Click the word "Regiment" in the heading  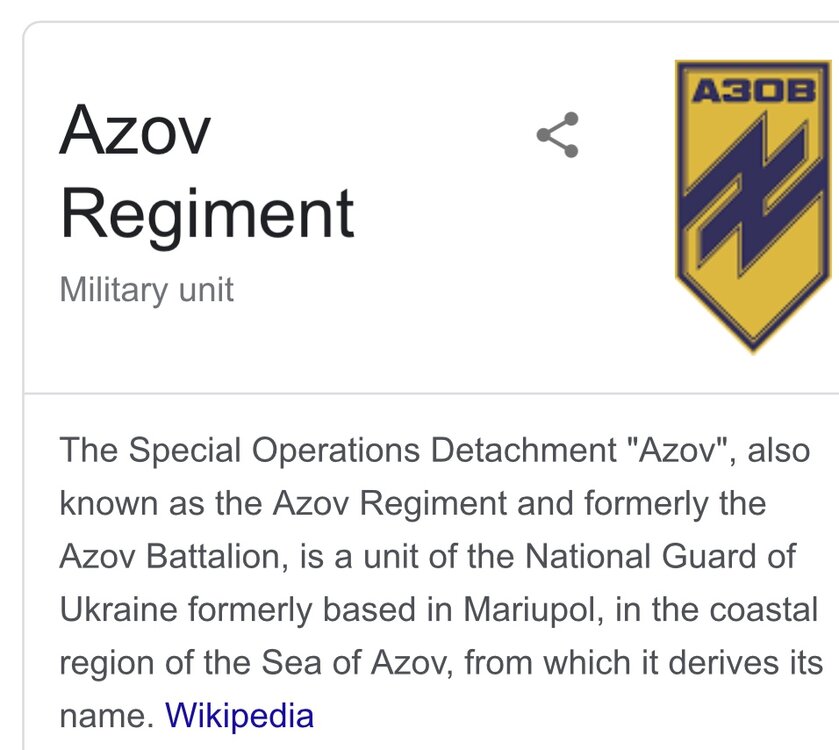click(207, 212)
